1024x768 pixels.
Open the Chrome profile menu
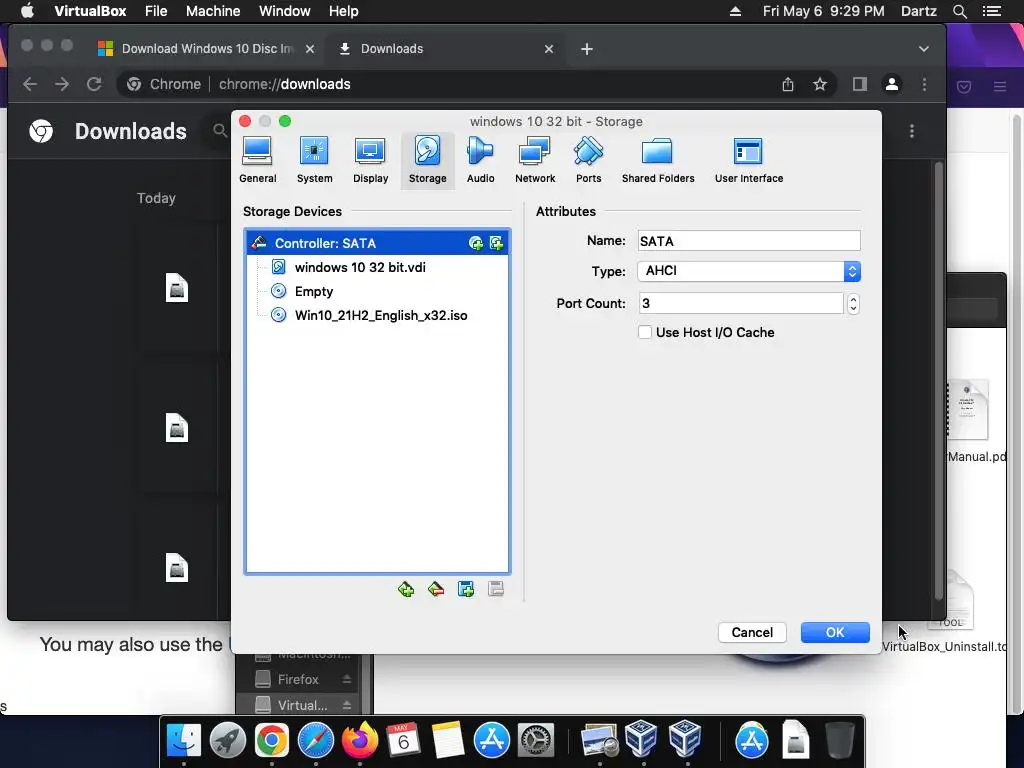(x=891, y=84)
